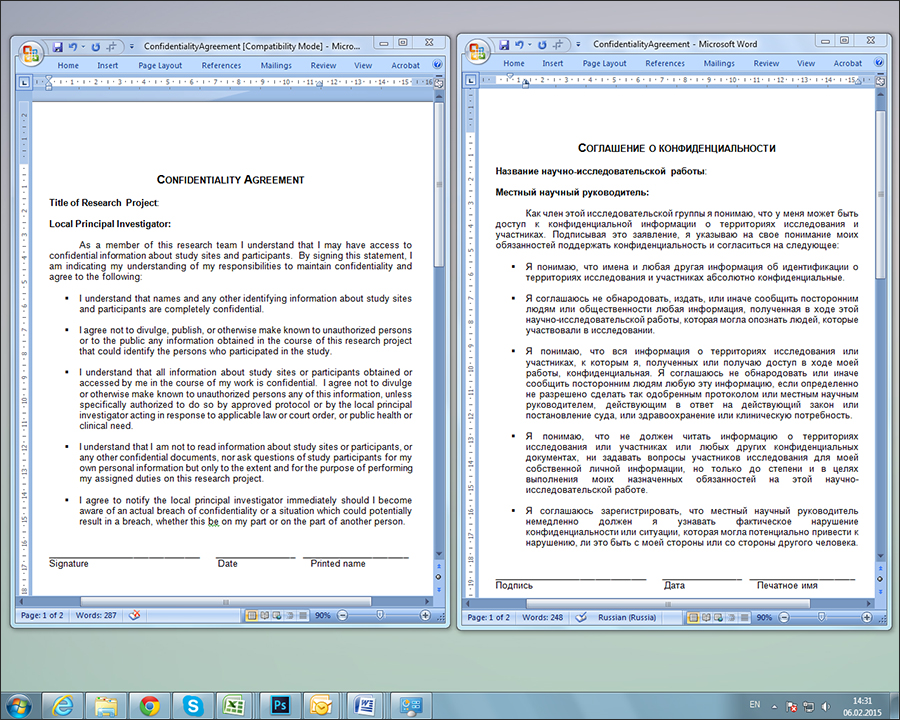
Task: Switch Russian document to Full Screen Reading
Action: (x=706, y=618)
